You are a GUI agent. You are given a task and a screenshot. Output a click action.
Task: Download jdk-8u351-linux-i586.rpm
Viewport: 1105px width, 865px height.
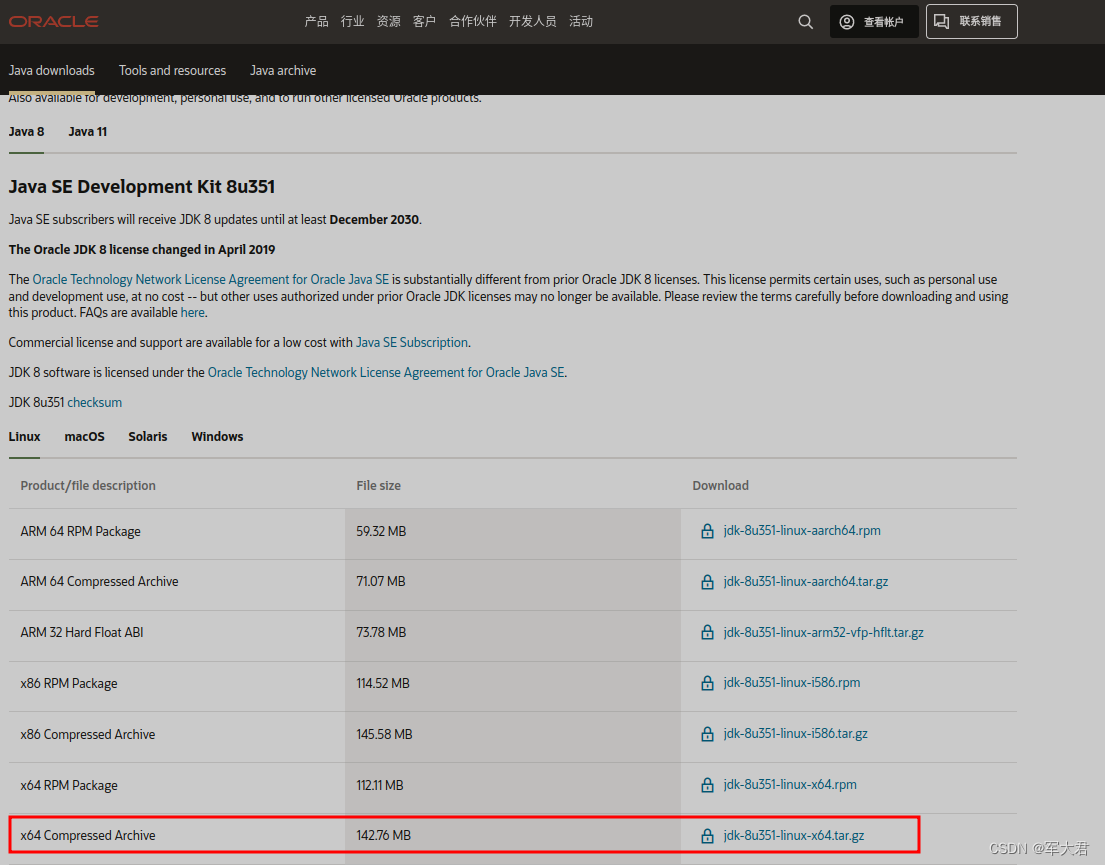792,683
